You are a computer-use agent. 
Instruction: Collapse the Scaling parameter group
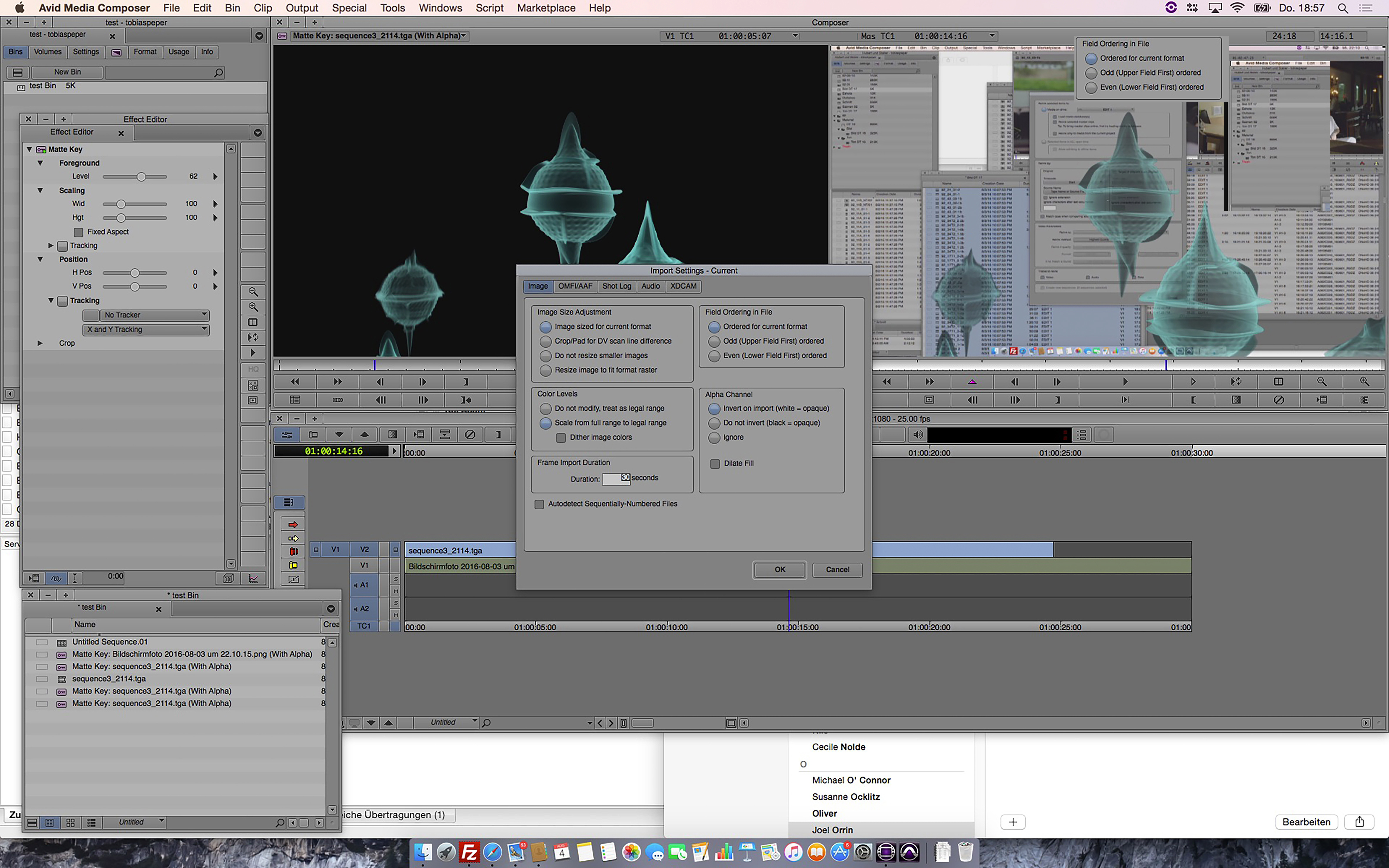(40, 190)
